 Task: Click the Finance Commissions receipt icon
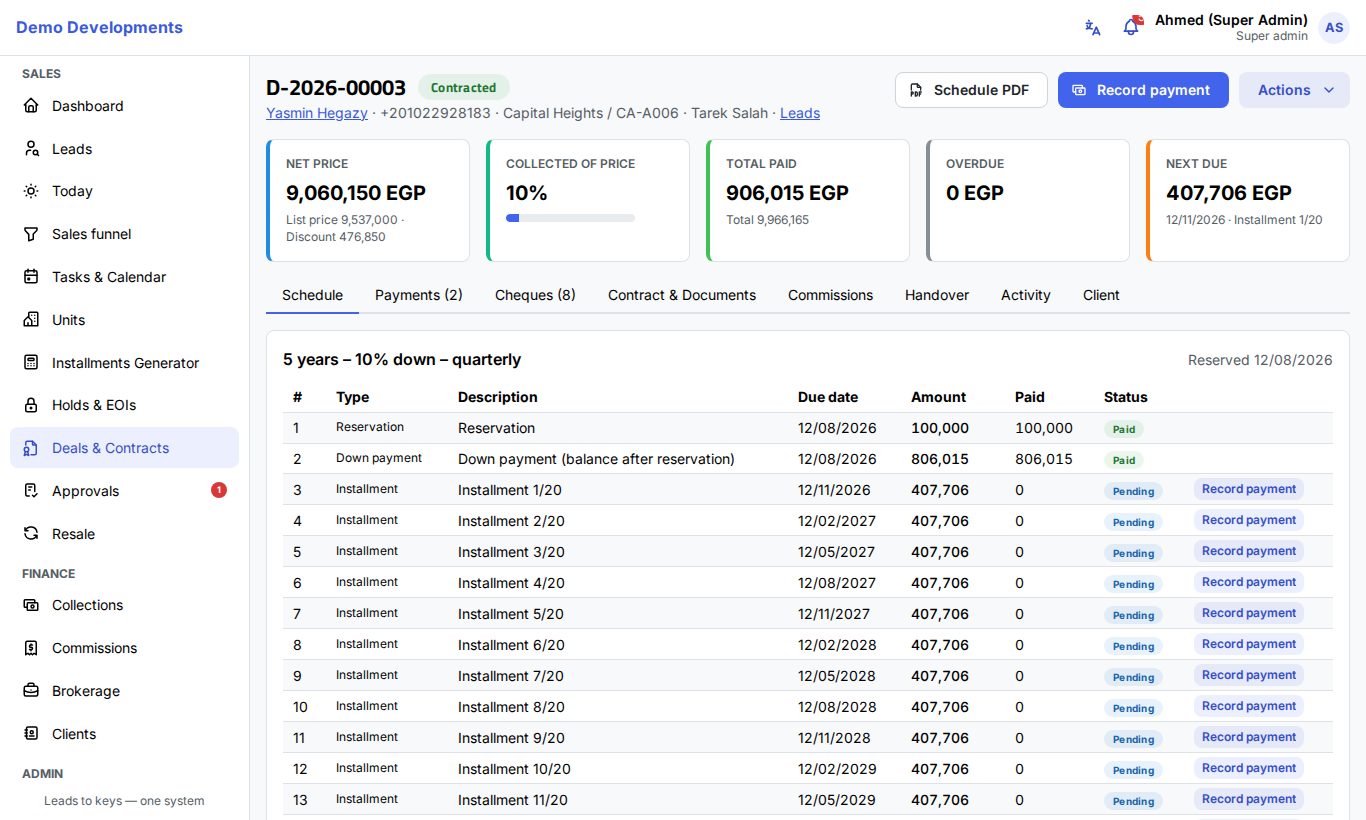click(x=31, y=648)
